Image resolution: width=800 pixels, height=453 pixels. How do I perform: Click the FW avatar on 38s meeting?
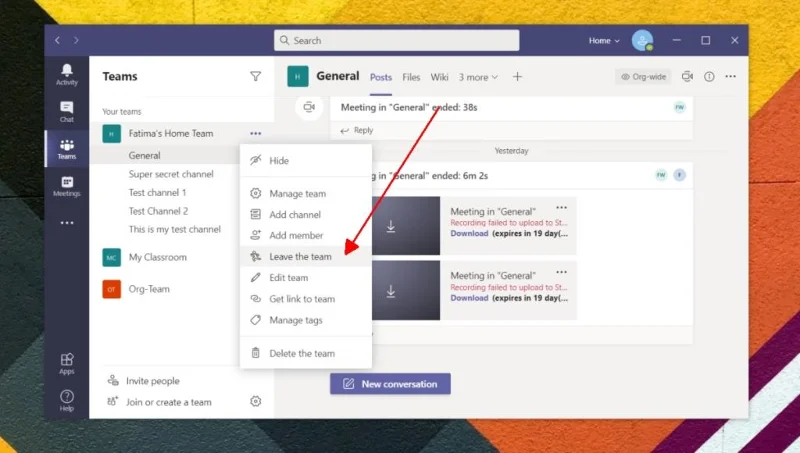[x=679, y=107]
